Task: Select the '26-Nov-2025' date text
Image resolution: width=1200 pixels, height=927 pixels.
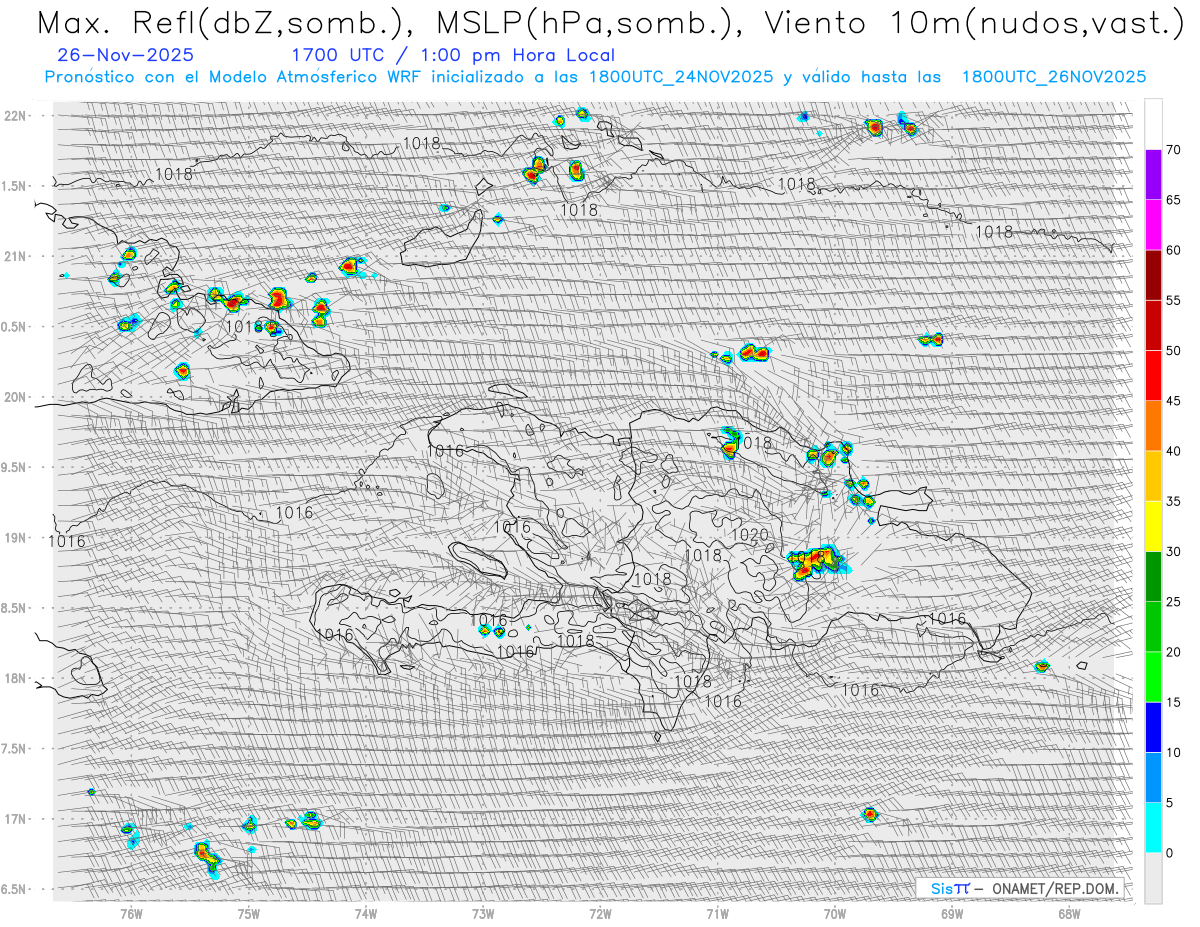Action: pyautogui.click(x=126, y=55)
